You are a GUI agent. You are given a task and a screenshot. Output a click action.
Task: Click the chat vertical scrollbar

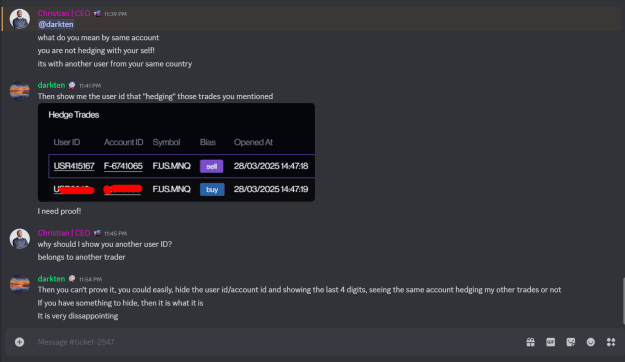click(623, 301)
